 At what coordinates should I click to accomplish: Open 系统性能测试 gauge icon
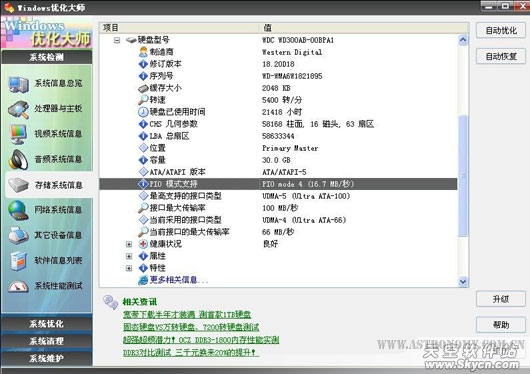click(18, 286)
